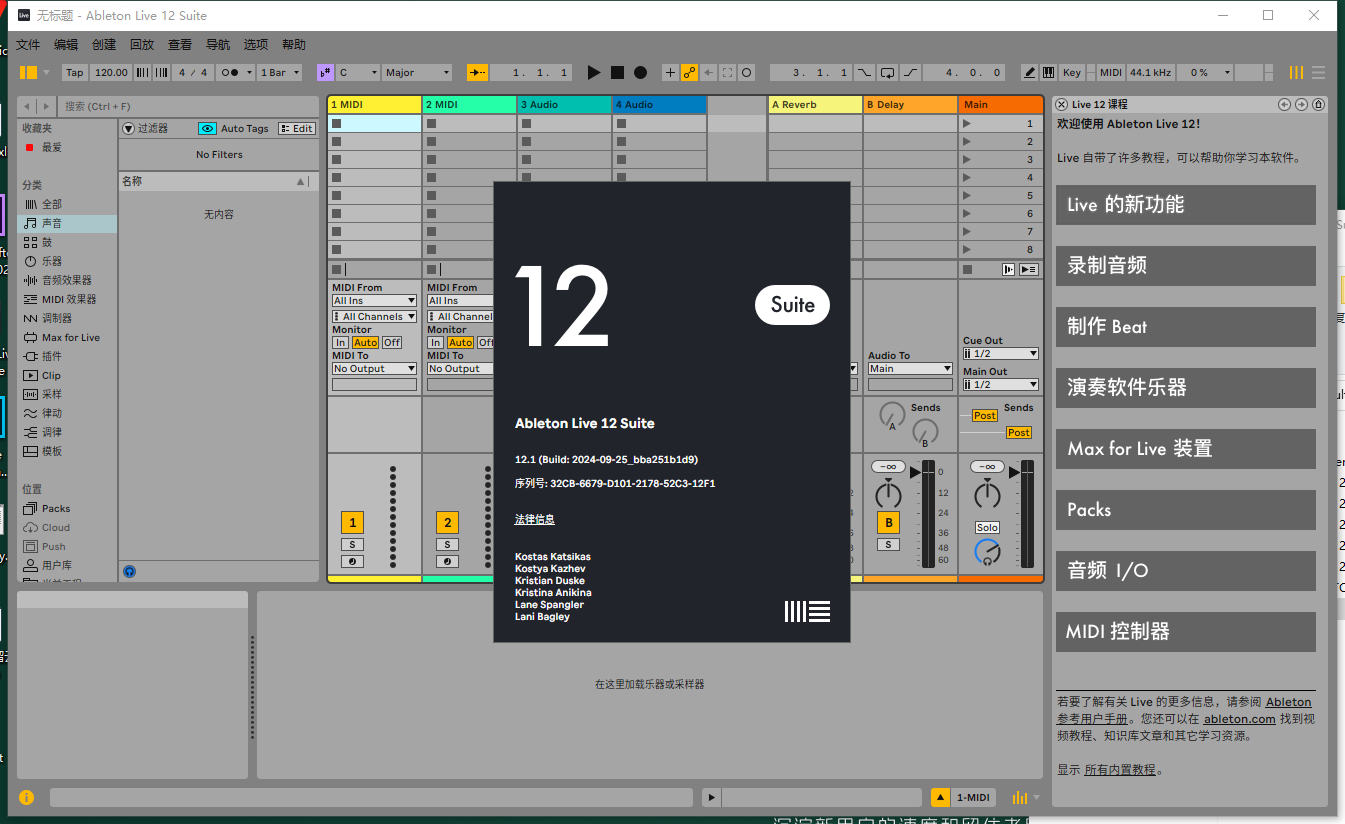Viewport: 1345px width, 824px height.
Task: Click the Stop transport button
Action: coord(617,72)
